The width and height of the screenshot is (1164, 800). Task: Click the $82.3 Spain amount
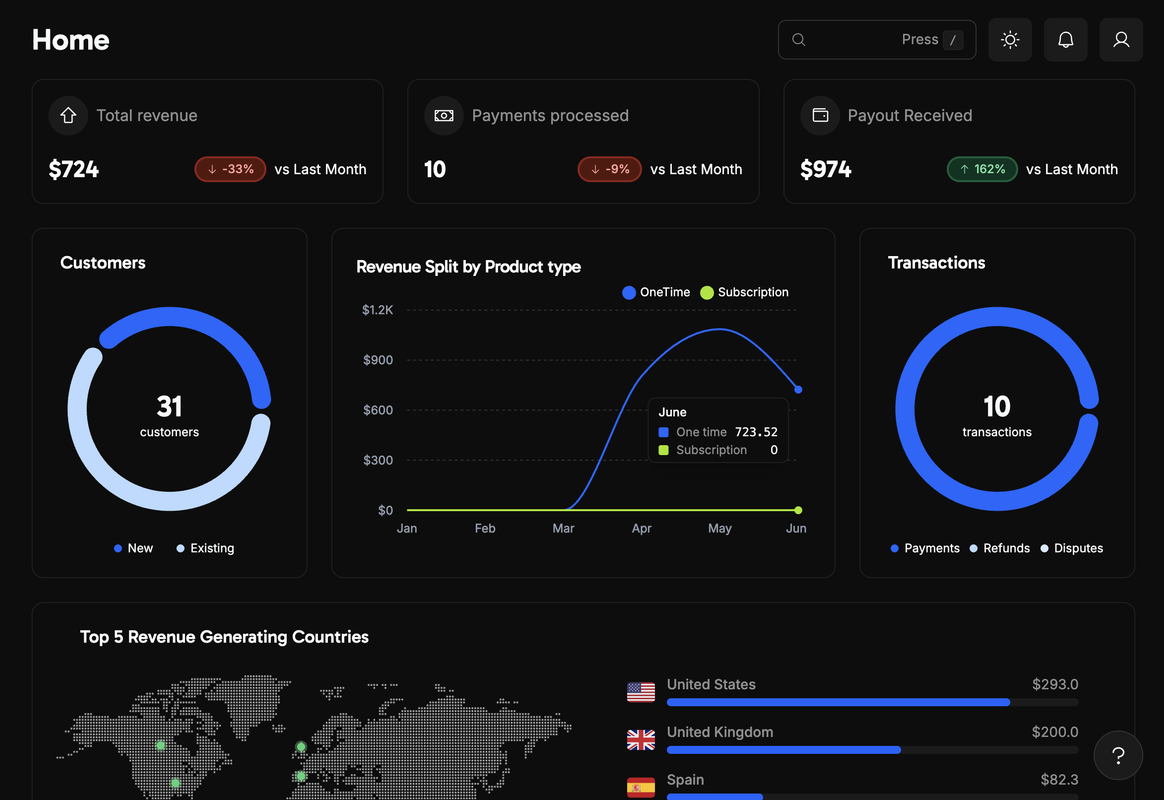(1059, 779)
